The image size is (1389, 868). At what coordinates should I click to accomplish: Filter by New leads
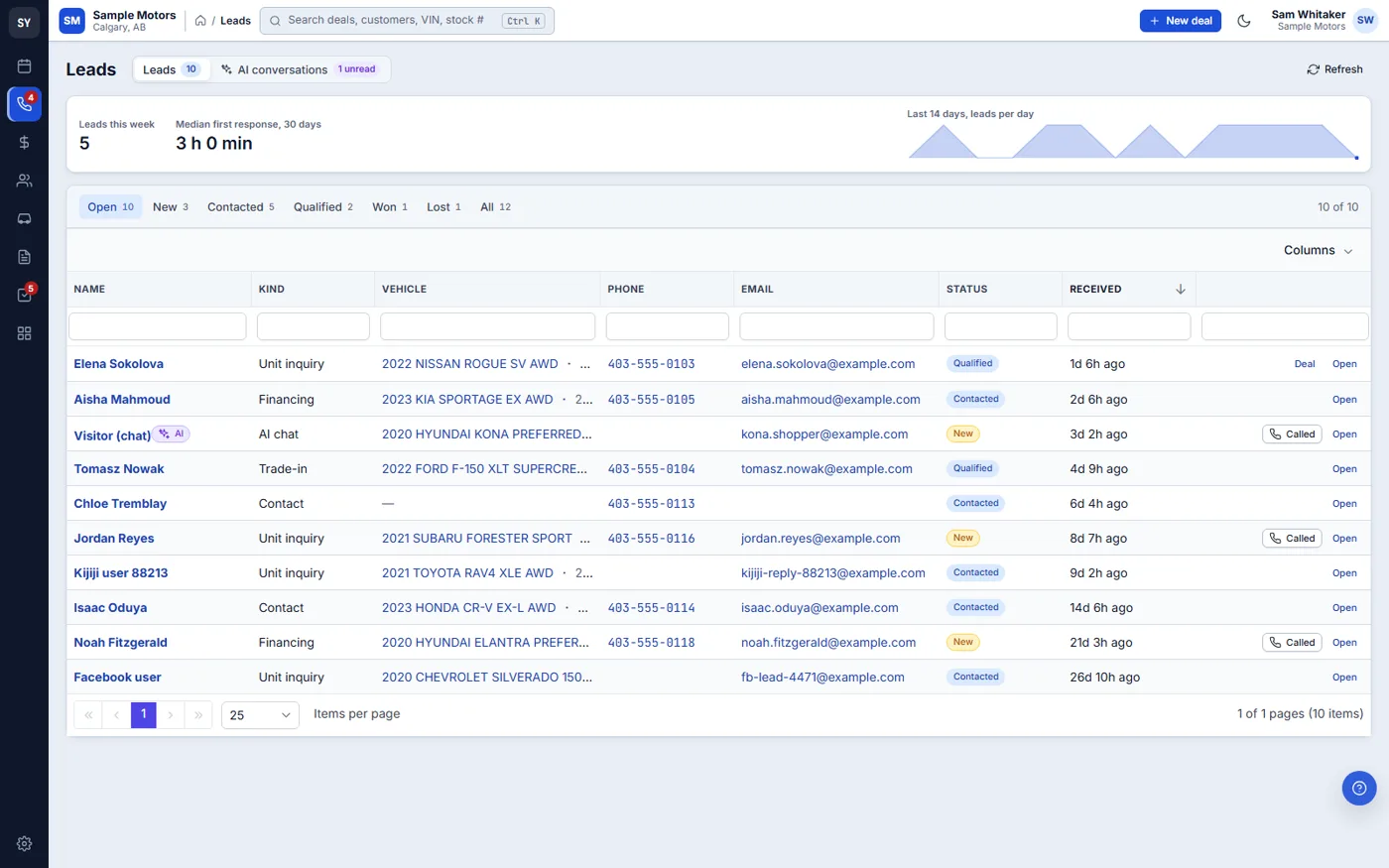(x=170, y=207)
